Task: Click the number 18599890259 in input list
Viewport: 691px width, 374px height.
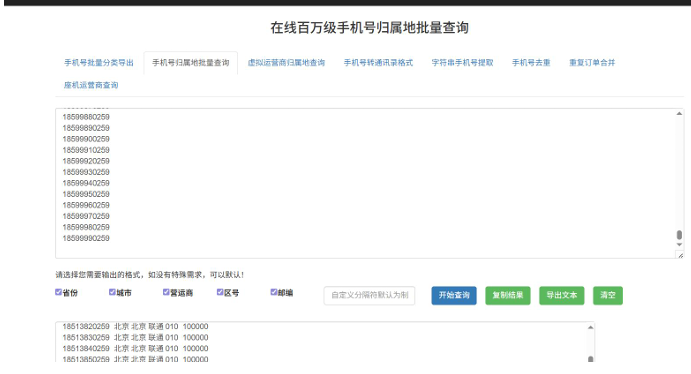Action: (86, 128)
